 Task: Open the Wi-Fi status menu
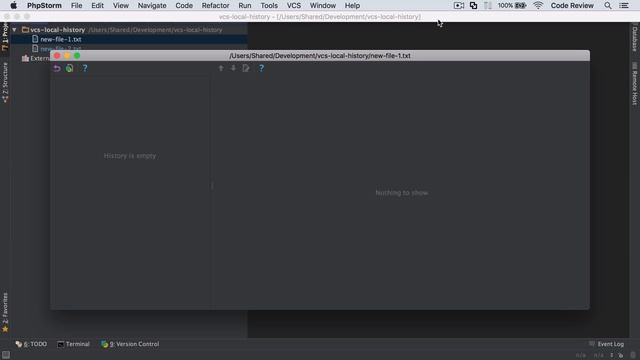[538, 6]
